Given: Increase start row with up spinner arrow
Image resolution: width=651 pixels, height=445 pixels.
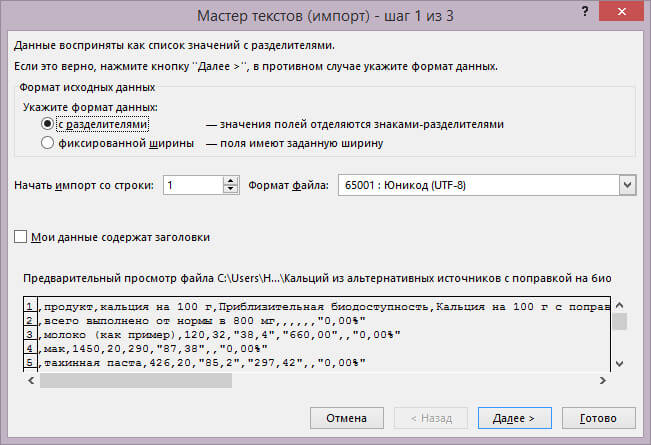Looking at the screenshot, I should point(231,180).
